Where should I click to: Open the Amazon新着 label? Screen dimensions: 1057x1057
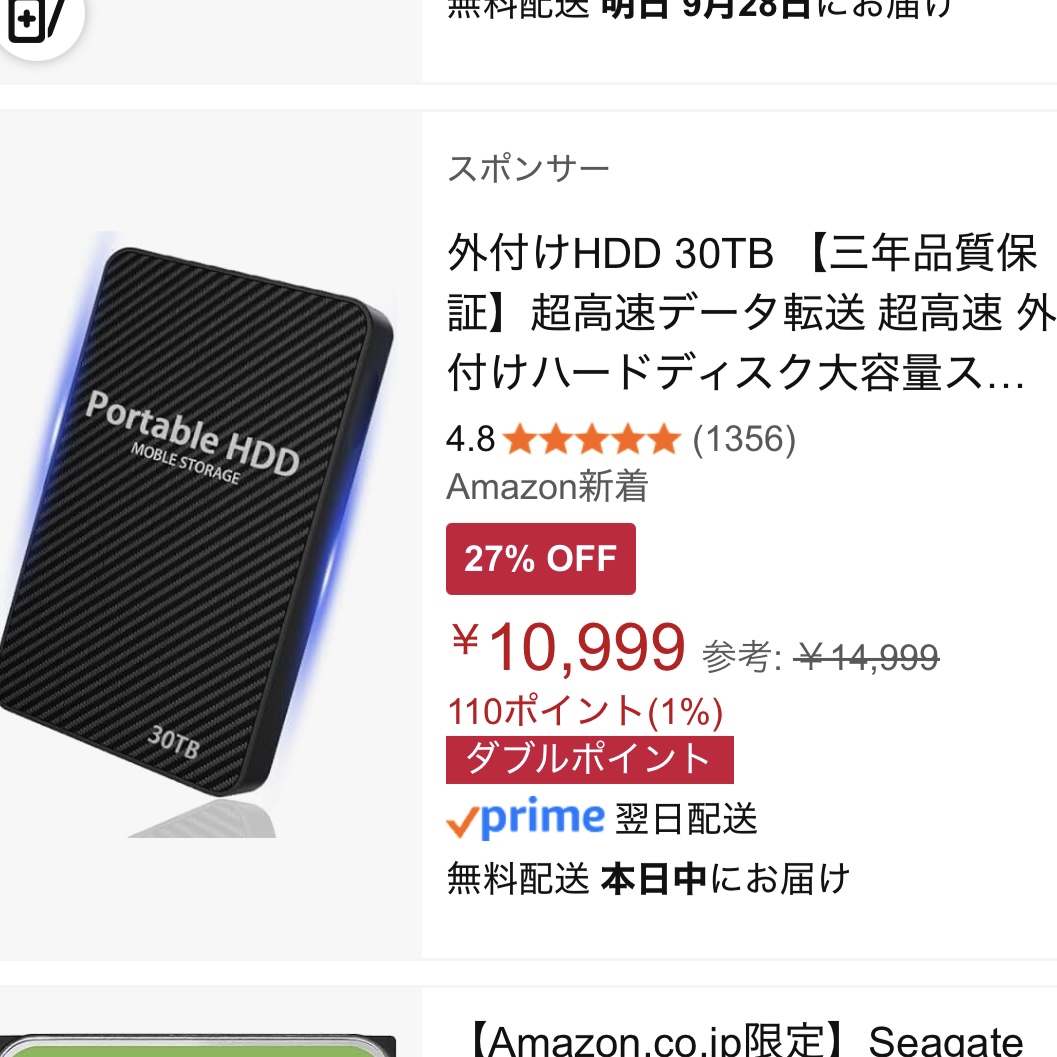(x=547, y=486)
